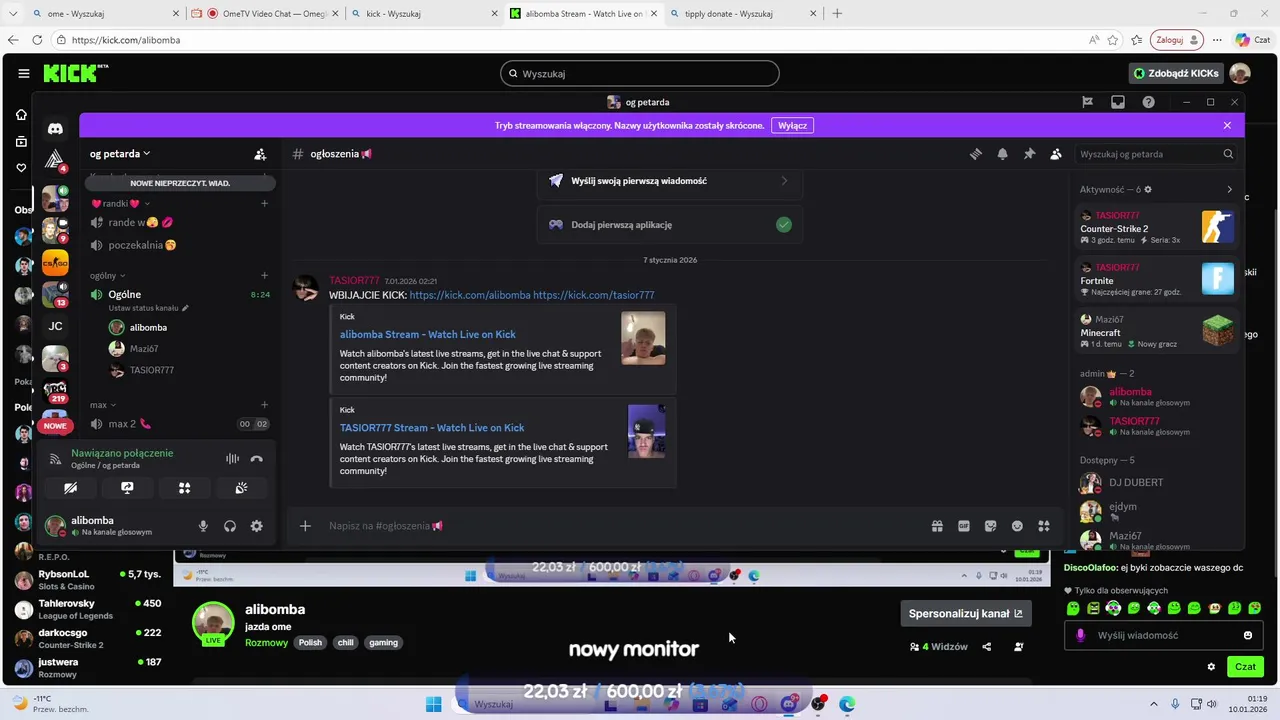Toggle noise suppression waveform icon
Screen dimensions: 1280x720
(232, 459)
